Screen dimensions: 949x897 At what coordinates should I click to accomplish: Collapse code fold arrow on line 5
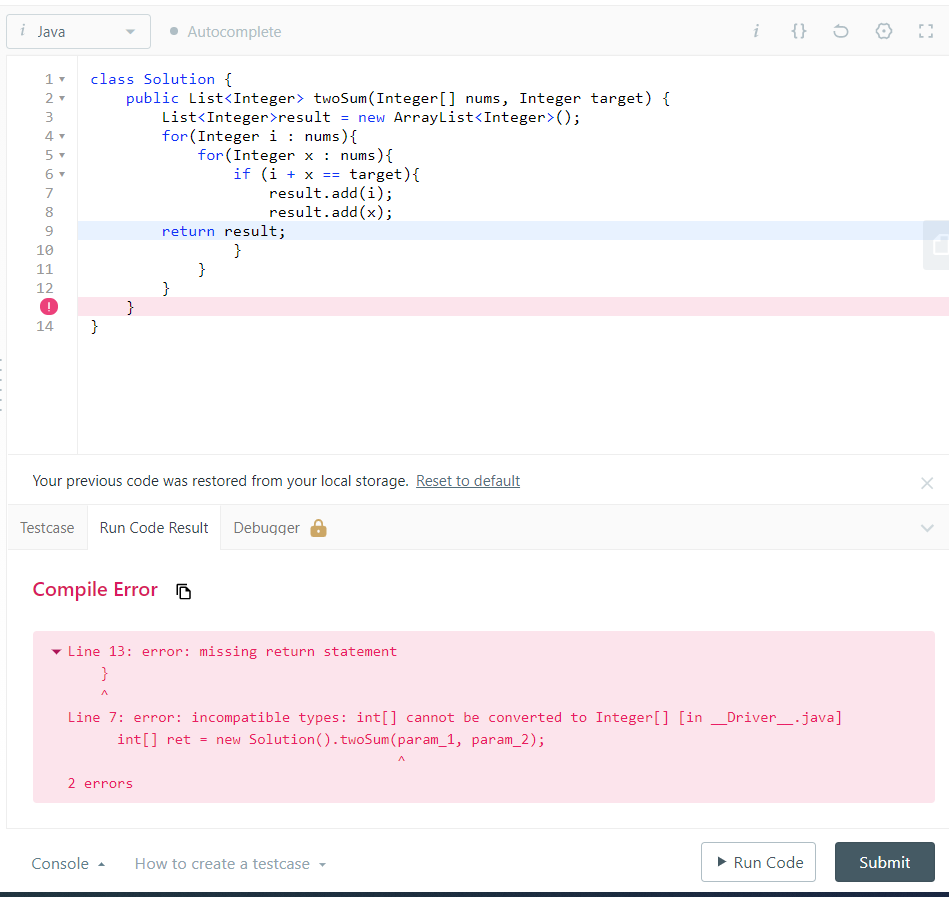click(62, 156)
